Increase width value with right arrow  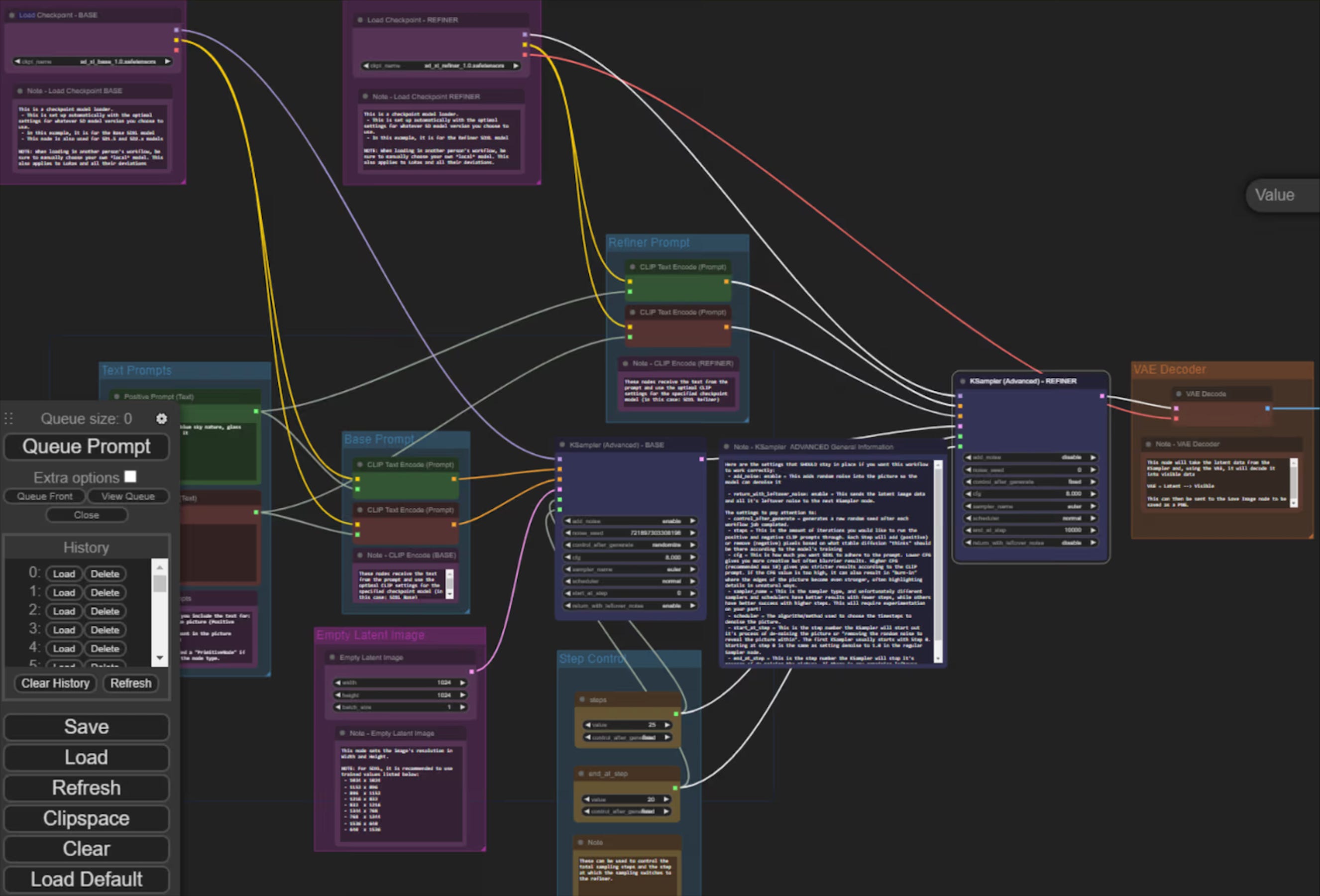point(462,682)
